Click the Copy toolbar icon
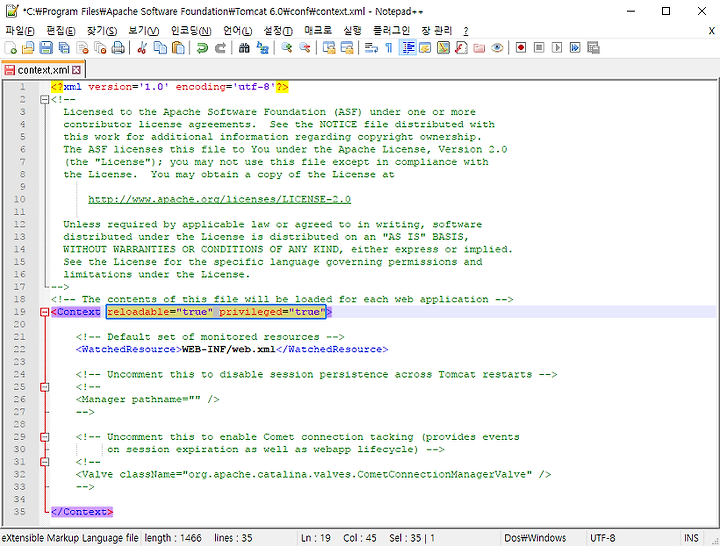This screenshot has width=720, height=546. click(160, 48)
